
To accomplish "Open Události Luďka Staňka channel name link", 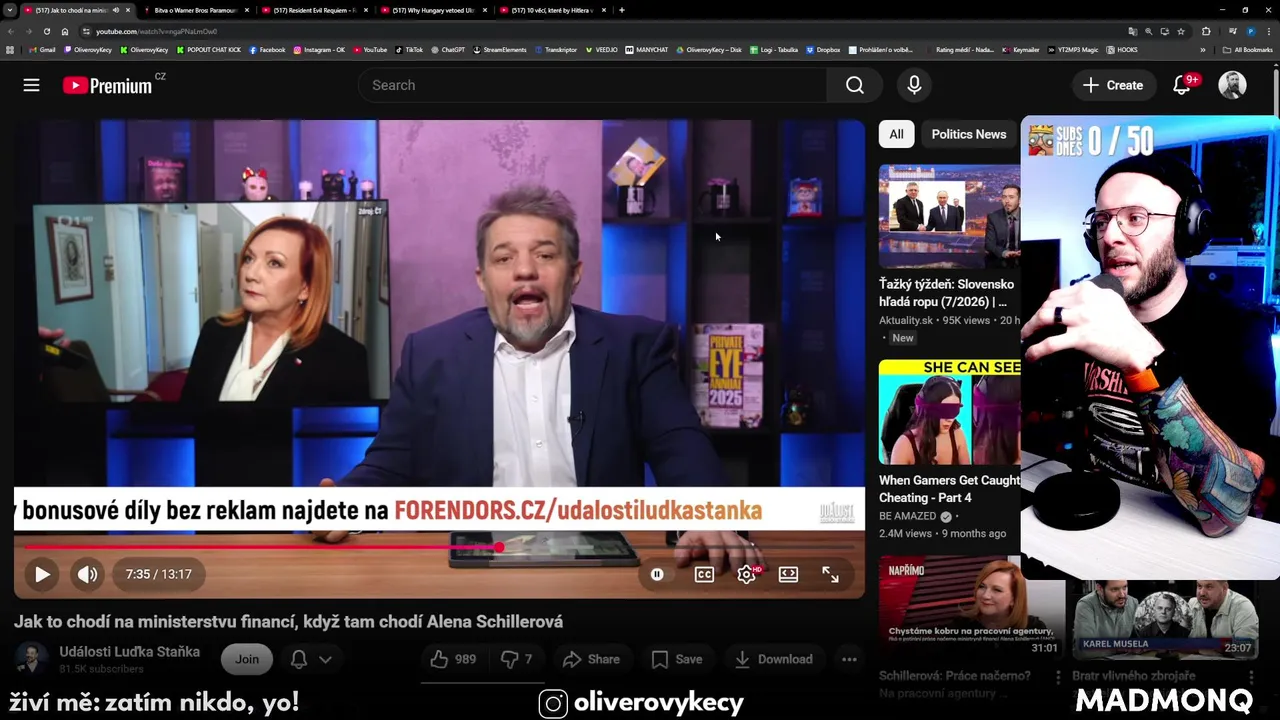I will tap(129, 652).
